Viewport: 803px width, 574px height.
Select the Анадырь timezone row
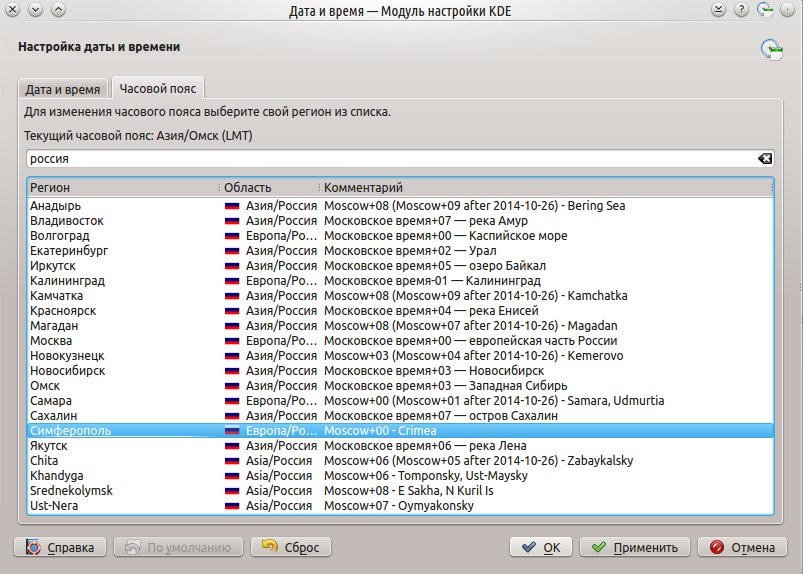[400, 206]
